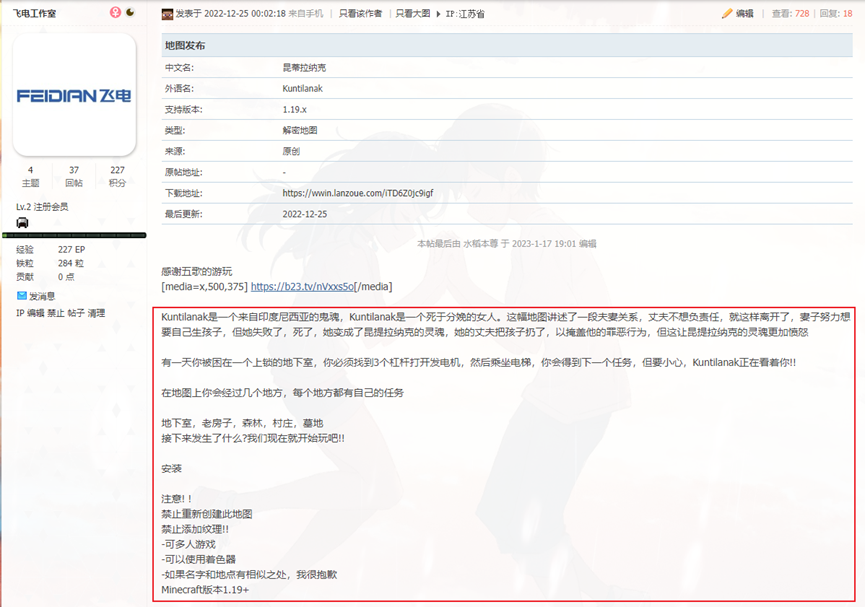
Task: Click the 来自手机 label
Action: pyautogui.click(x=306, y=13)
